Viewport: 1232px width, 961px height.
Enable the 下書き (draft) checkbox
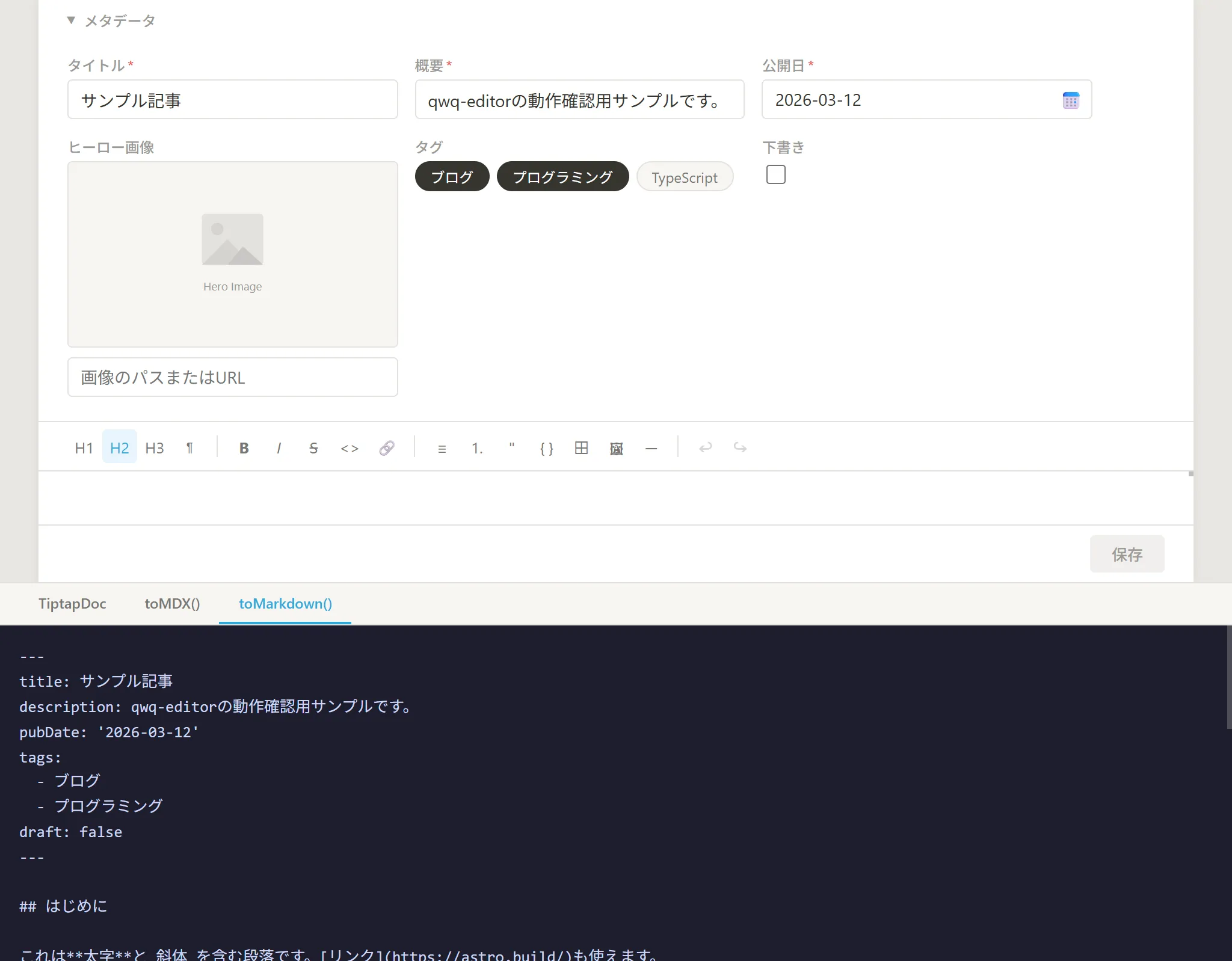click(x=775, y=174)
